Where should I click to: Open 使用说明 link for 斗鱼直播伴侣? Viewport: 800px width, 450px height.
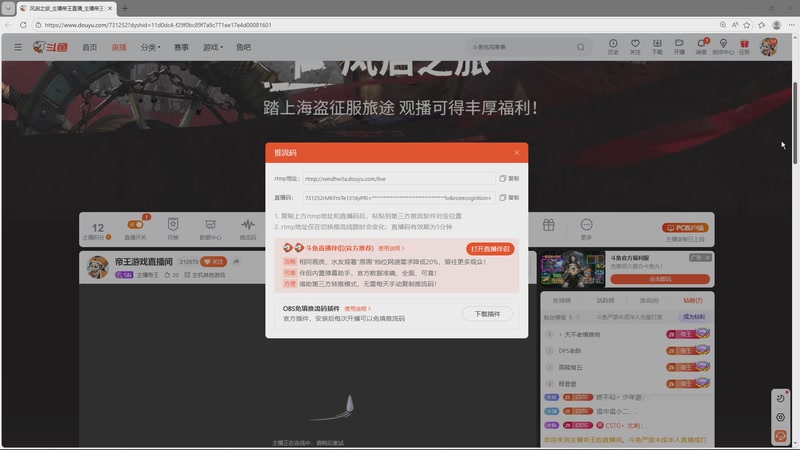click(x=391, y=248)
